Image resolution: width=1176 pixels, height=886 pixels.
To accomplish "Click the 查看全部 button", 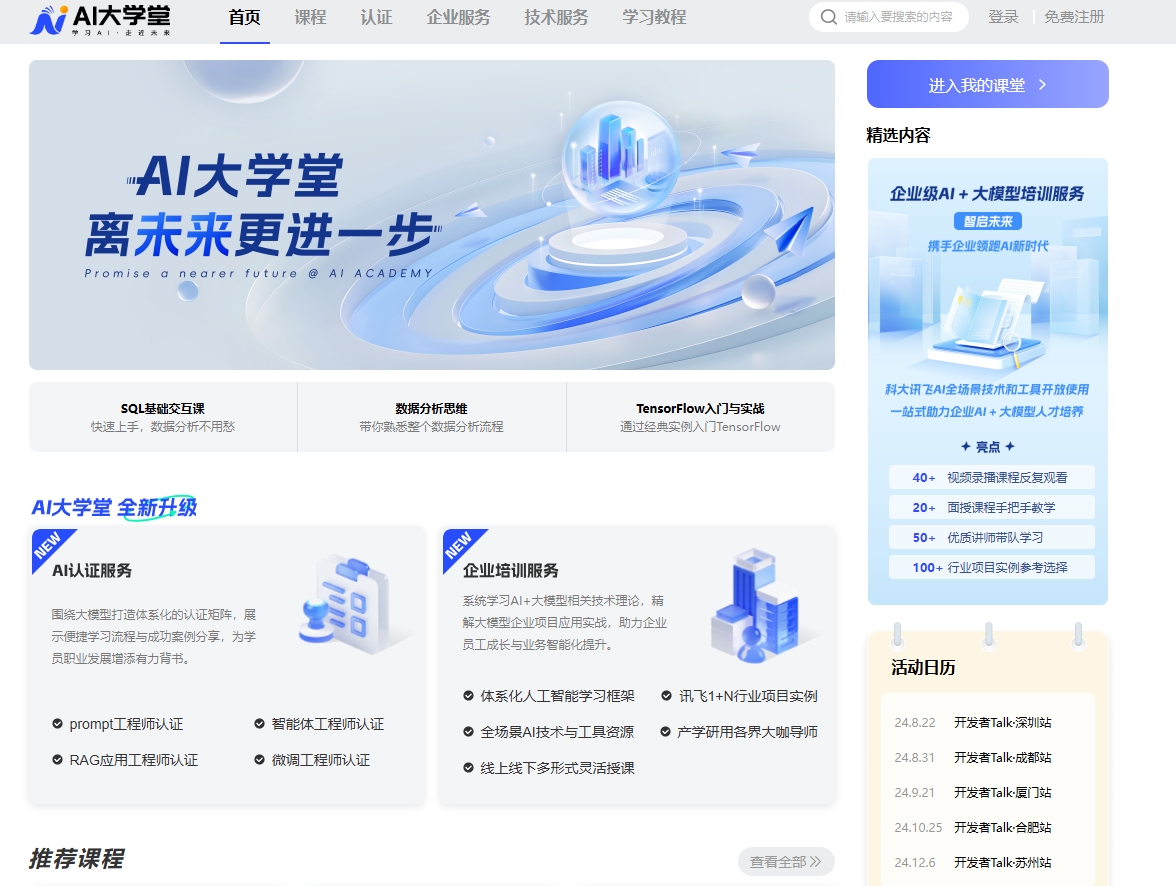I will coord(786,861).
